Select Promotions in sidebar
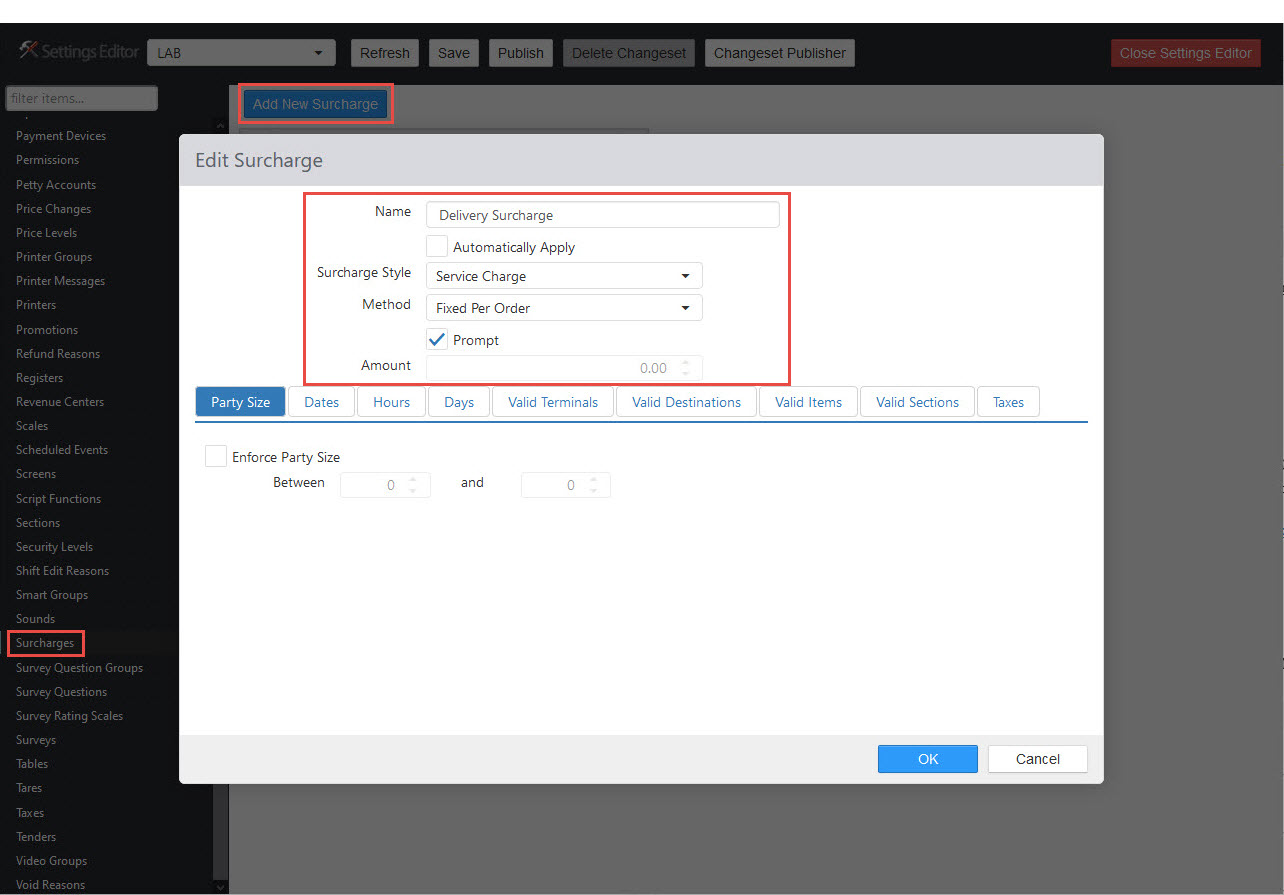Image resolution: width=1284 pixels, height=895 pixels. [47, 330]
